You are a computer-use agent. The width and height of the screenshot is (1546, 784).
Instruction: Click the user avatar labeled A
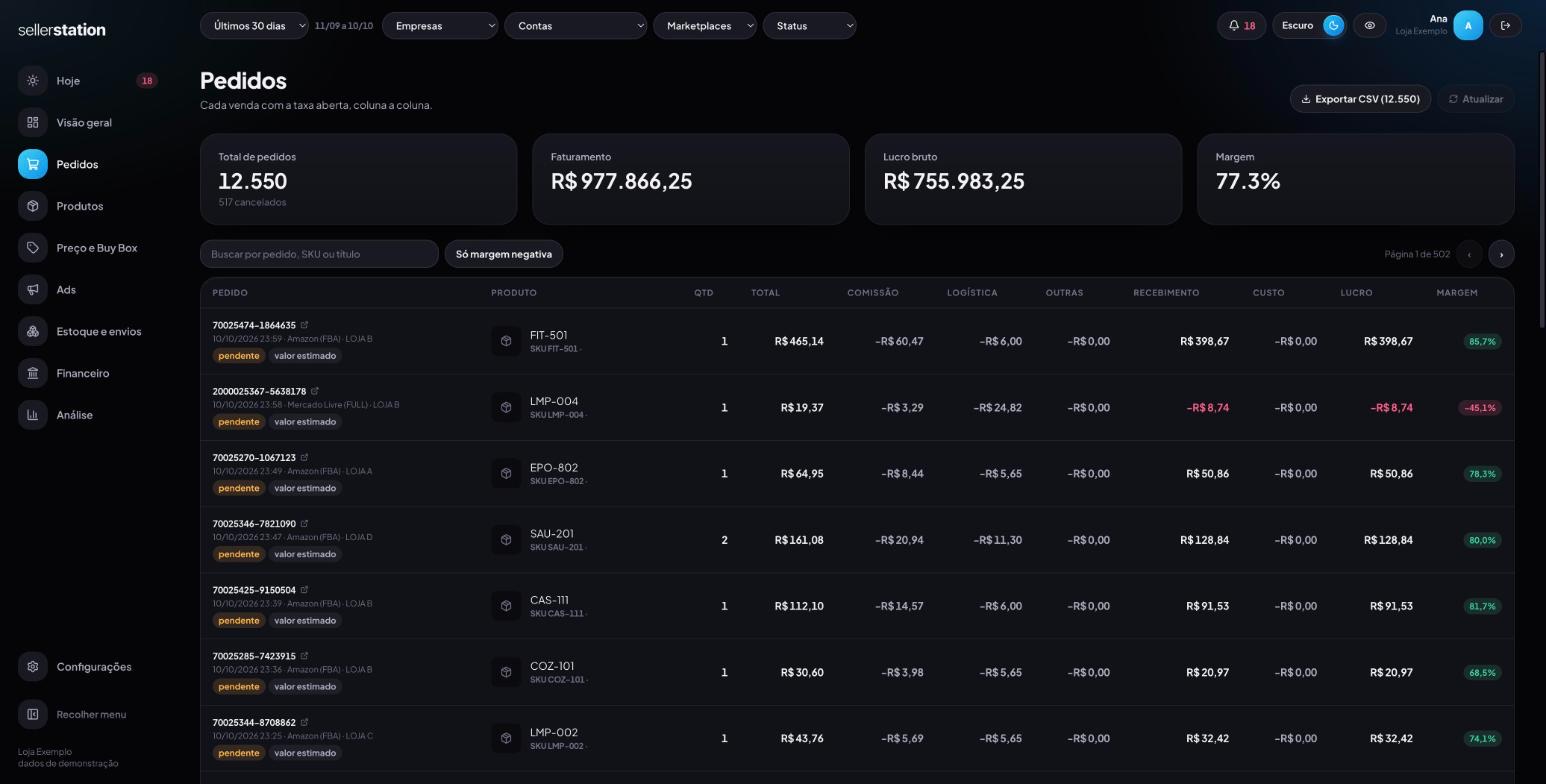coord(1468,26)
